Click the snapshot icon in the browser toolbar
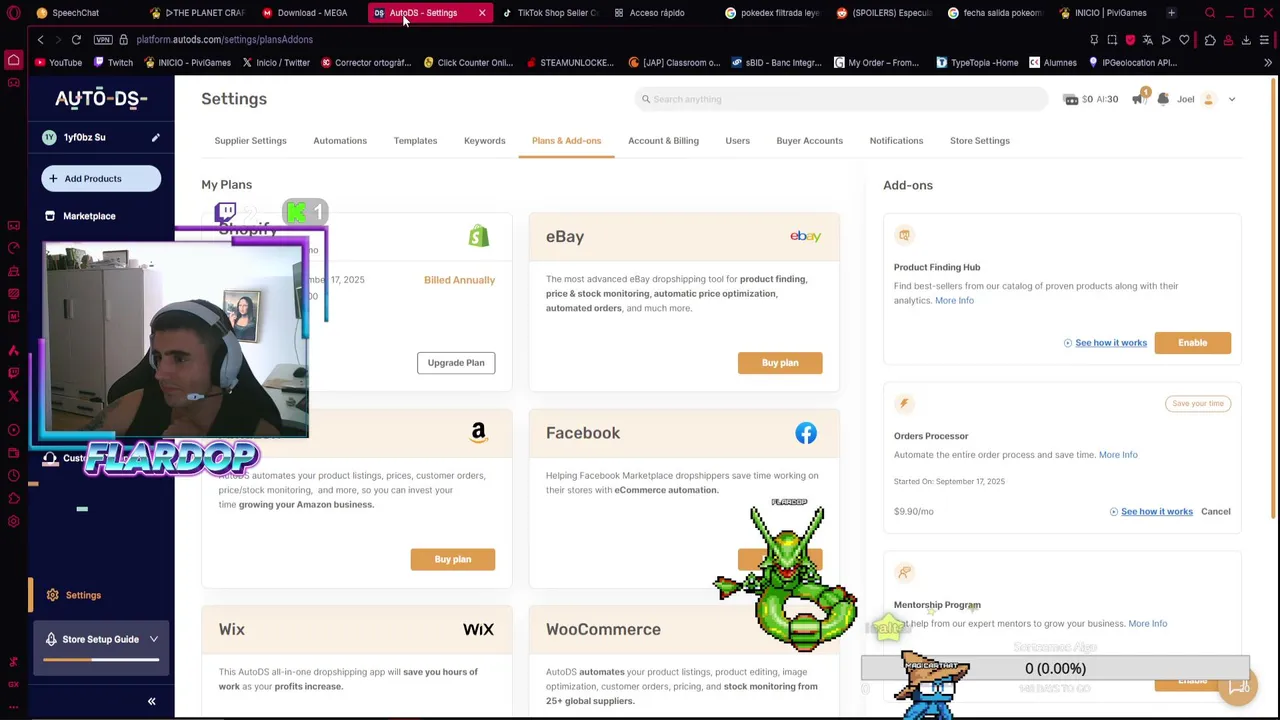This screenshot has width=1280, height=720. (1112, 39)
